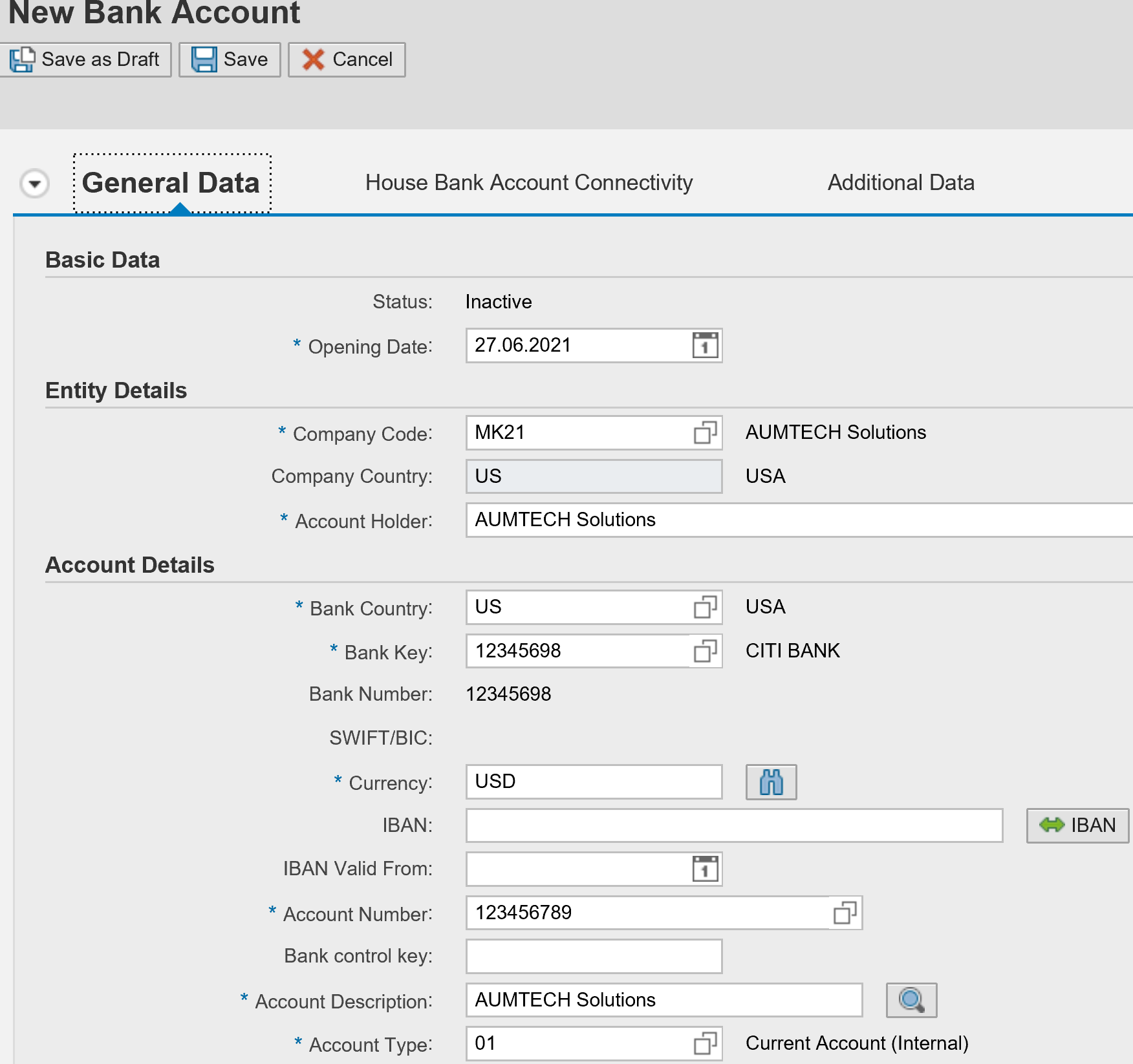Viewport: 1133px width, 1064px height.
Task: Open IBAN Valid From calendar picker
Action: pos(705,869)
